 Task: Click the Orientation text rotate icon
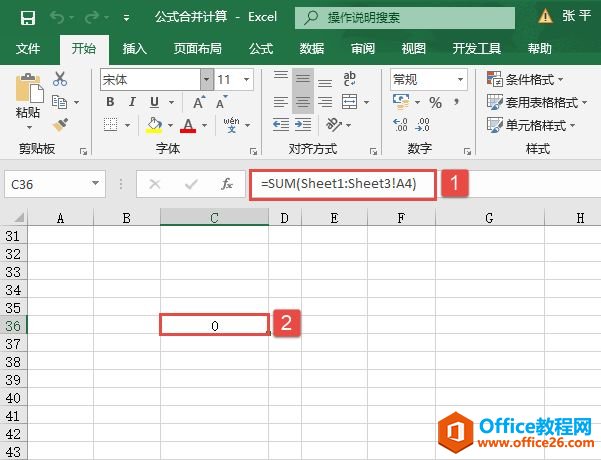333,125
